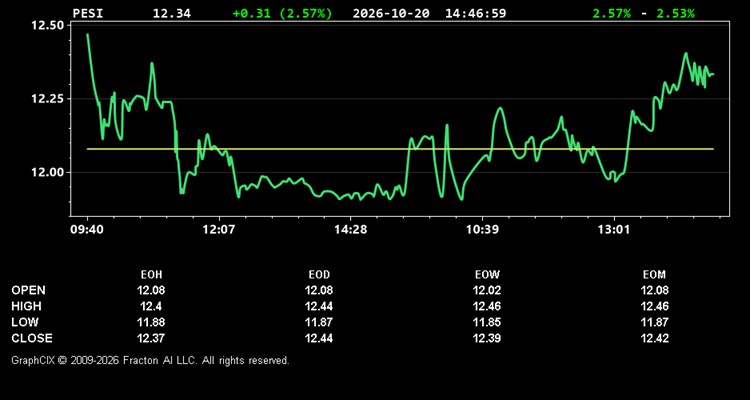The width and height of the screenshot is (750, 400).
Task: Click the 2026-10-20 date label
Action: click(391, 13)
